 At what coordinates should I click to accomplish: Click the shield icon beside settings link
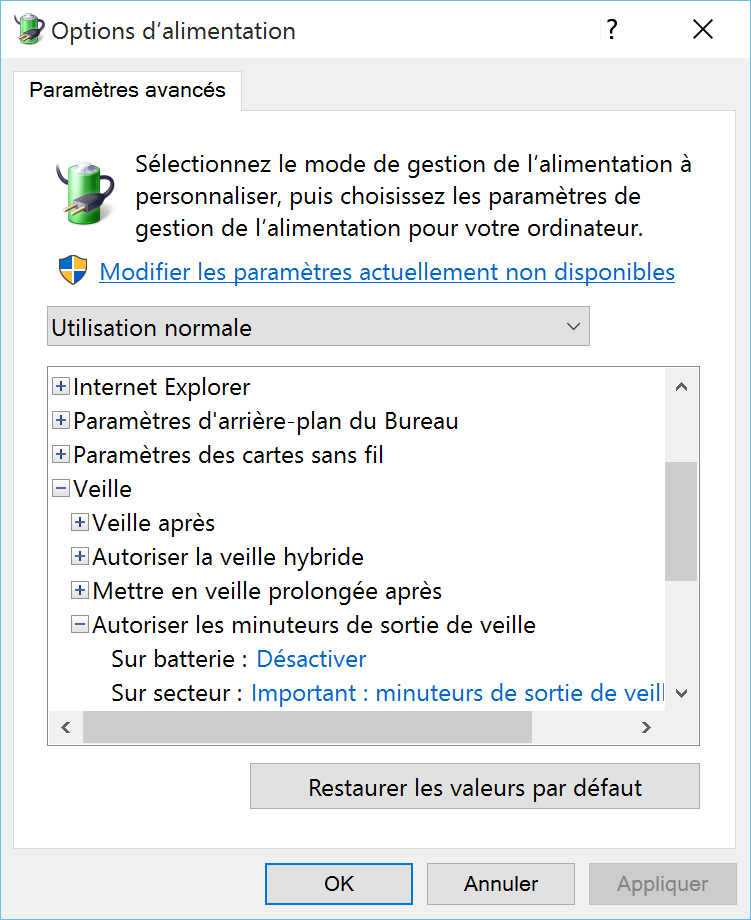73,270
